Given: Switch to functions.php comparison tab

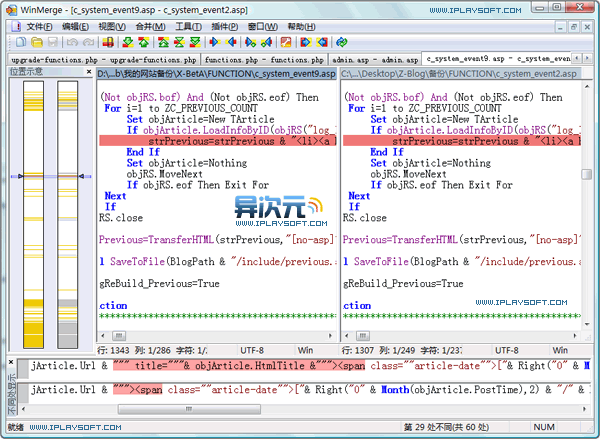Looking at the screenshot, I should [264, 60].
